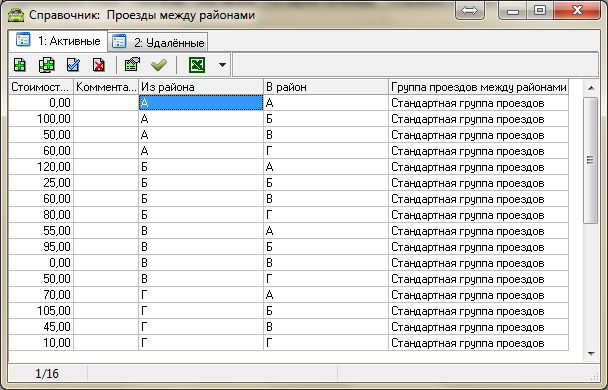Open the dropdown arrow beside the Excel icon
The width and height of the screenshot is (608, 390).
pos(222,65)
